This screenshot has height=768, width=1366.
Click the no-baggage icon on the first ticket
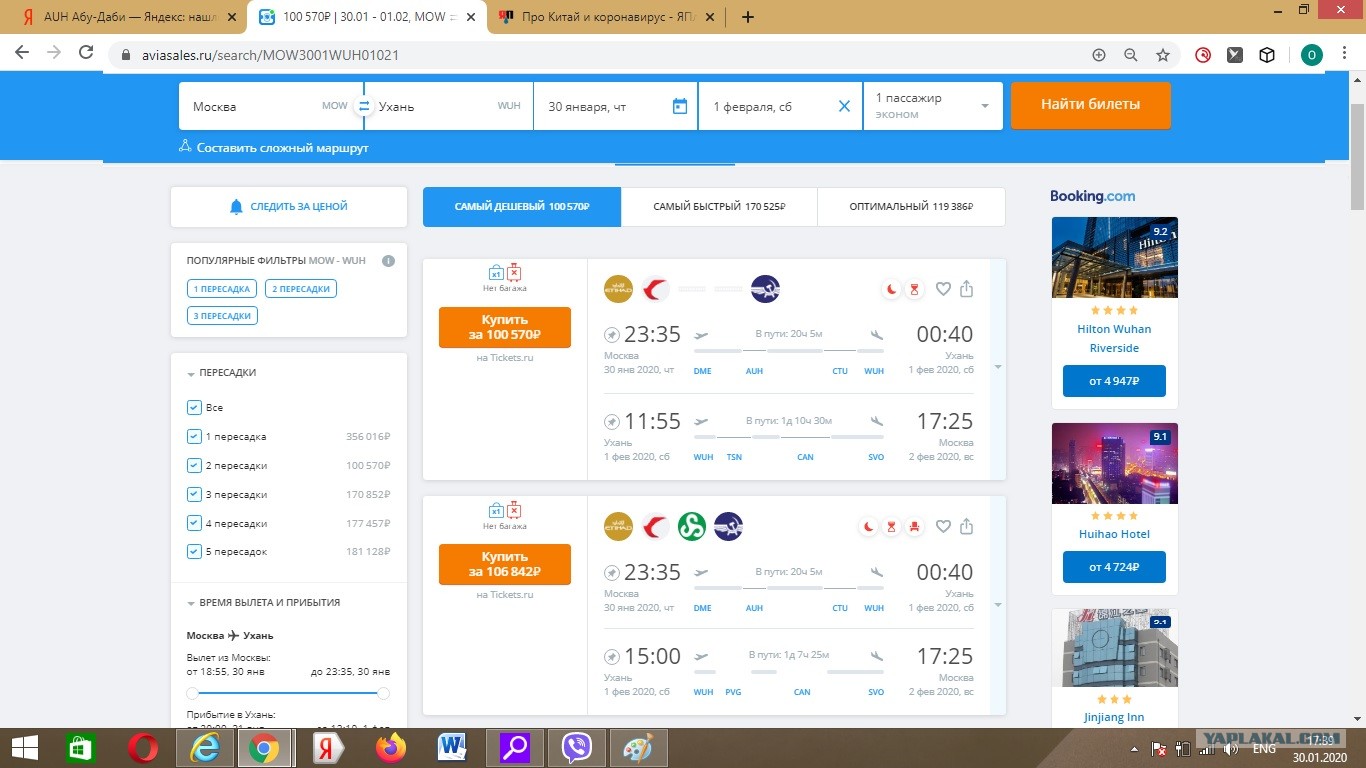(x=514, y=272)
